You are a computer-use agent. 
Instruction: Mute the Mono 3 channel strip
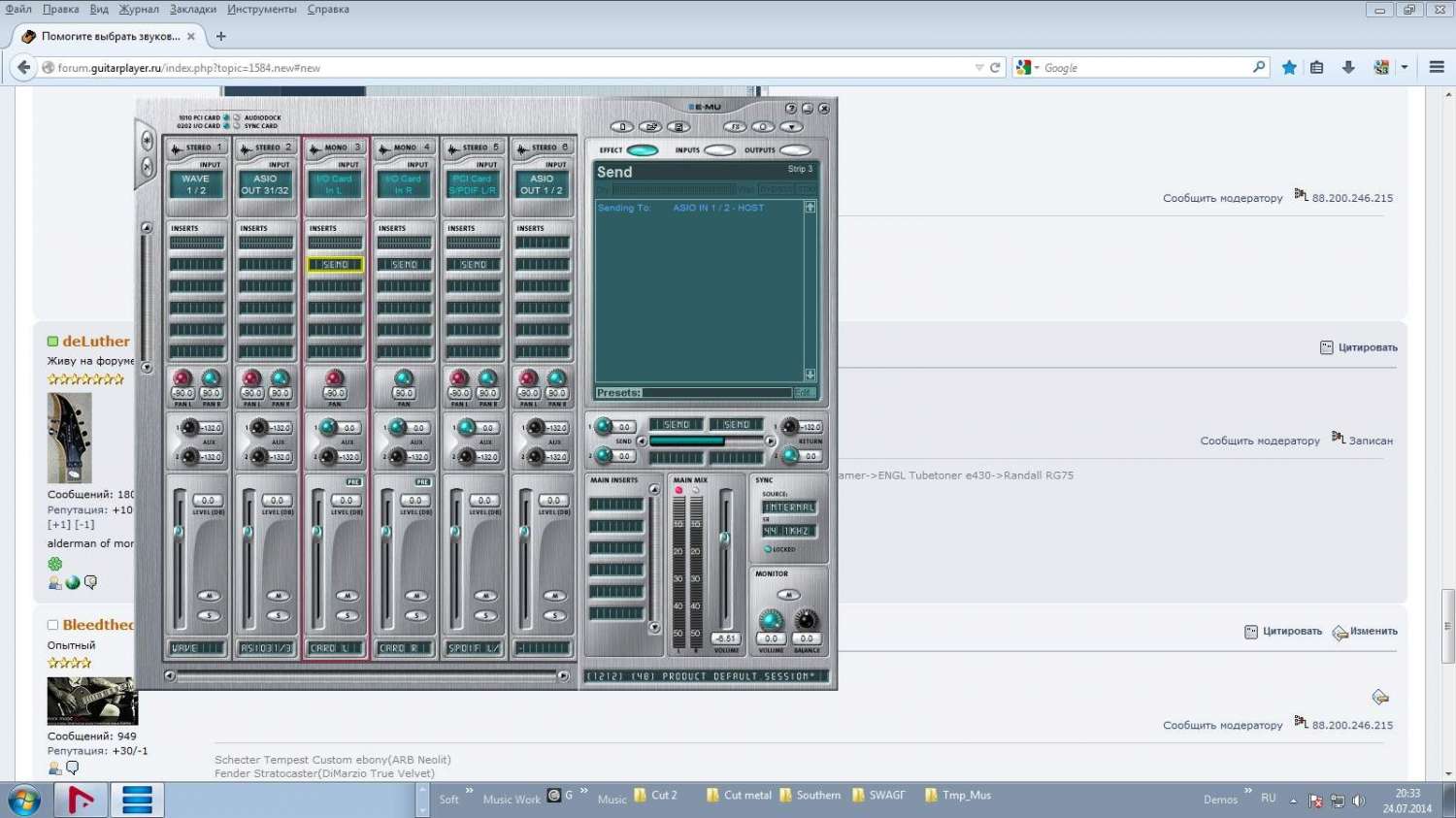point(347,596)
